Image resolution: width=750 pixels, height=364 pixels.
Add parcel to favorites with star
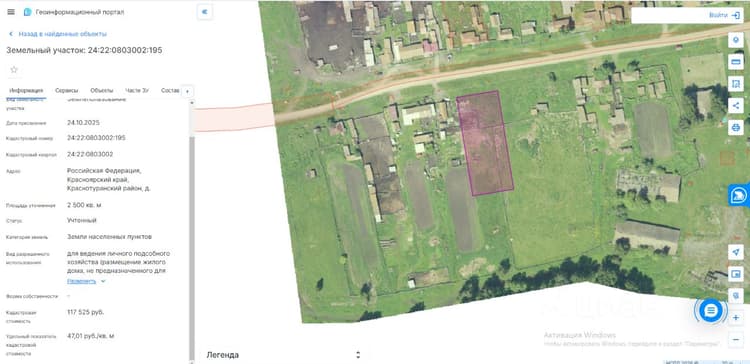pyautogui.click(x=14, y=70)
